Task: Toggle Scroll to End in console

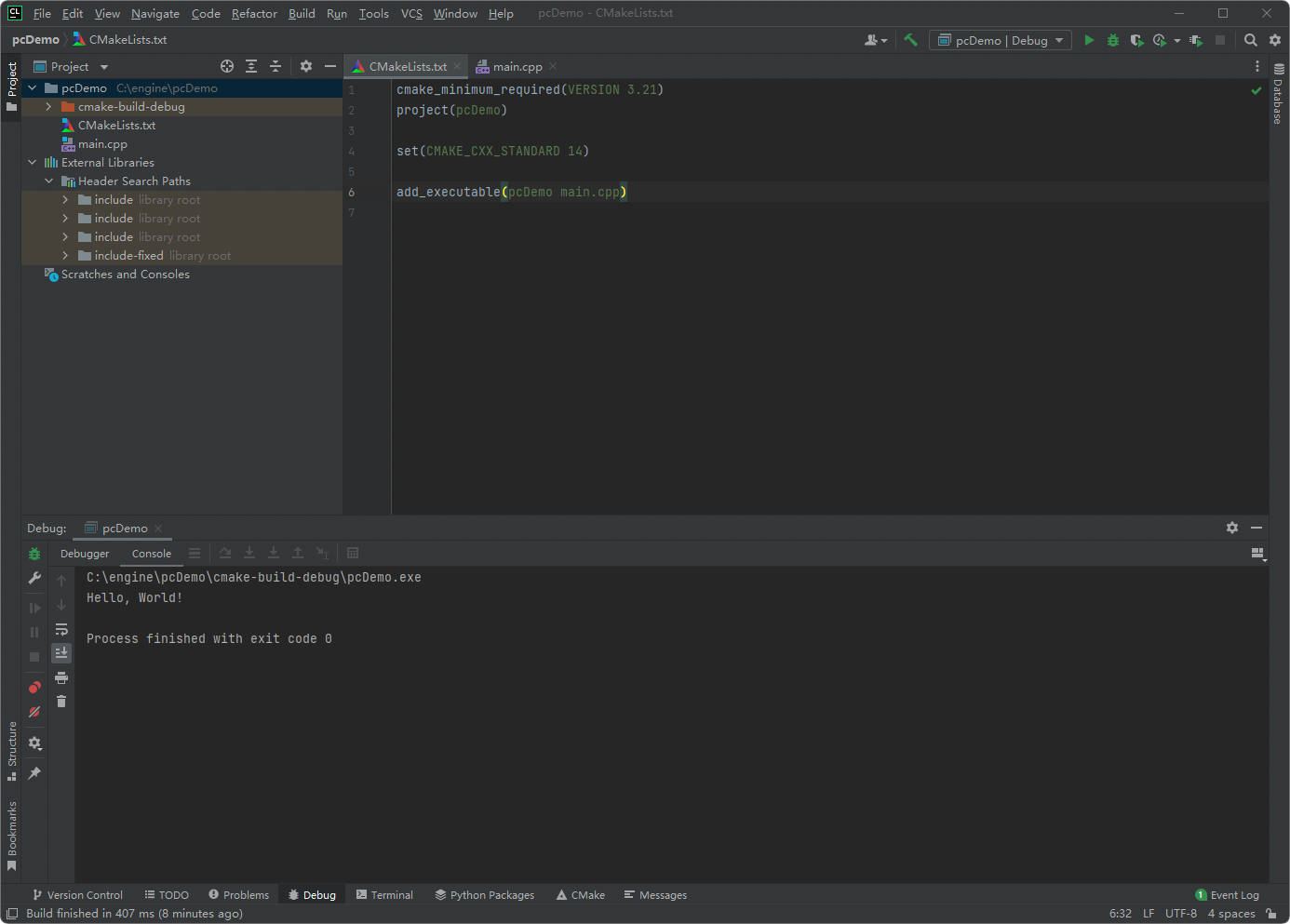Action: pyautogui.click(x=61, y=653)
